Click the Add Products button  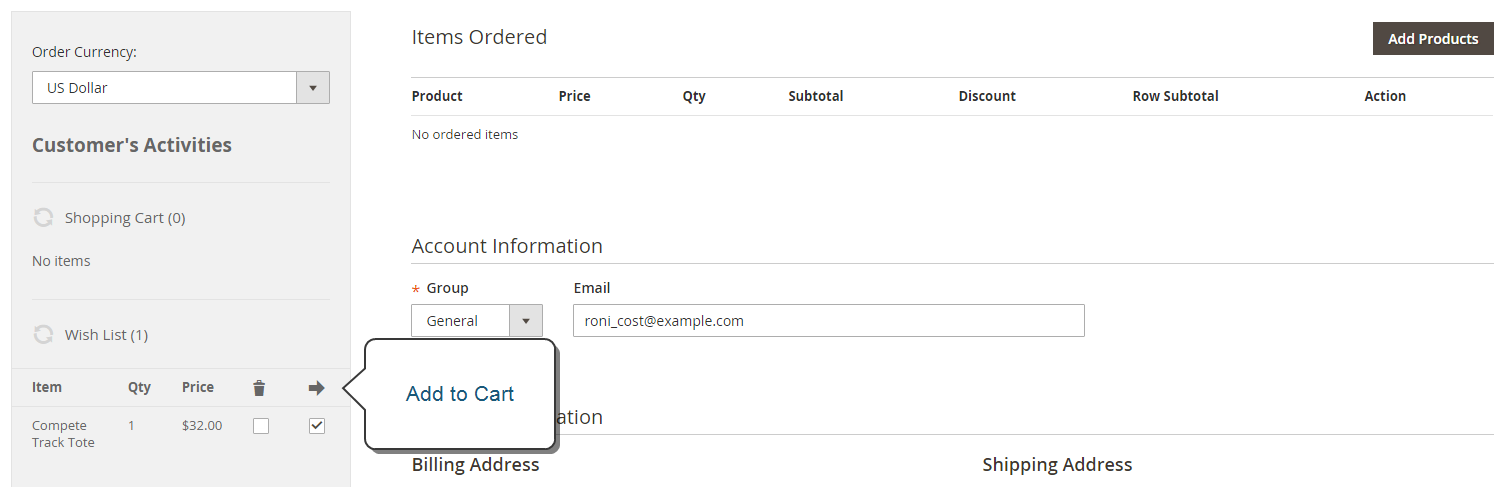point(1433,38)
